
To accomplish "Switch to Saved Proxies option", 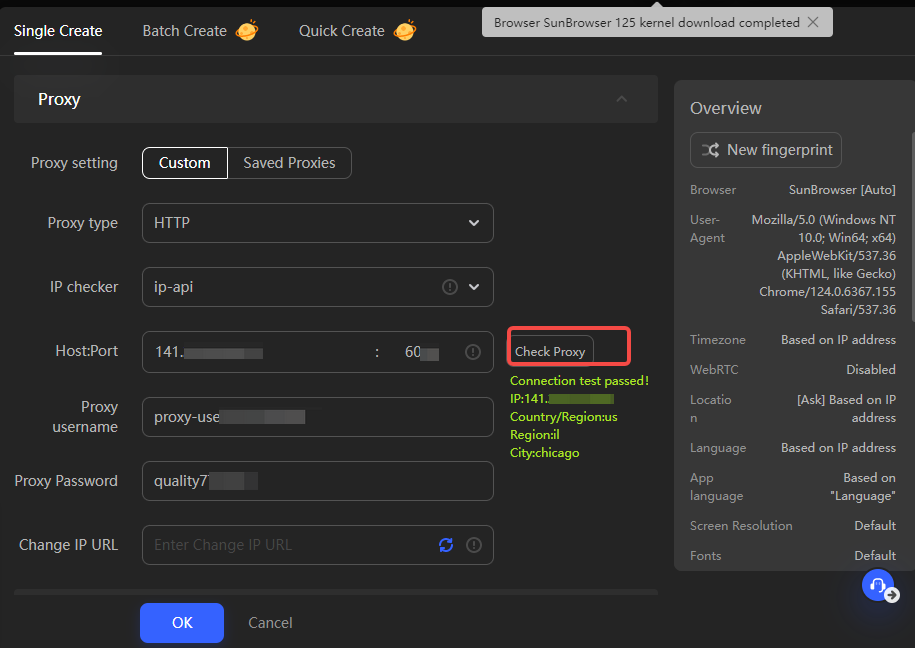I will pos(289,163).
